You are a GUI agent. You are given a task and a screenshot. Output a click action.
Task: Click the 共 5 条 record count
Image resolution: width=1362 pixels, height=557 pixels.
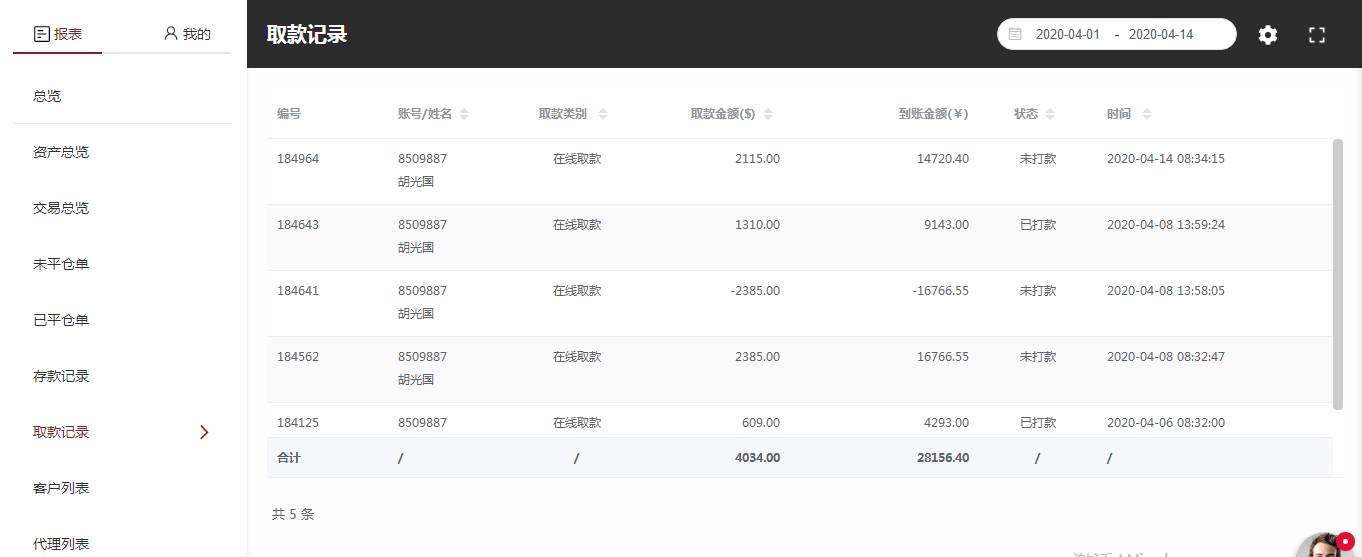point(293,515)
